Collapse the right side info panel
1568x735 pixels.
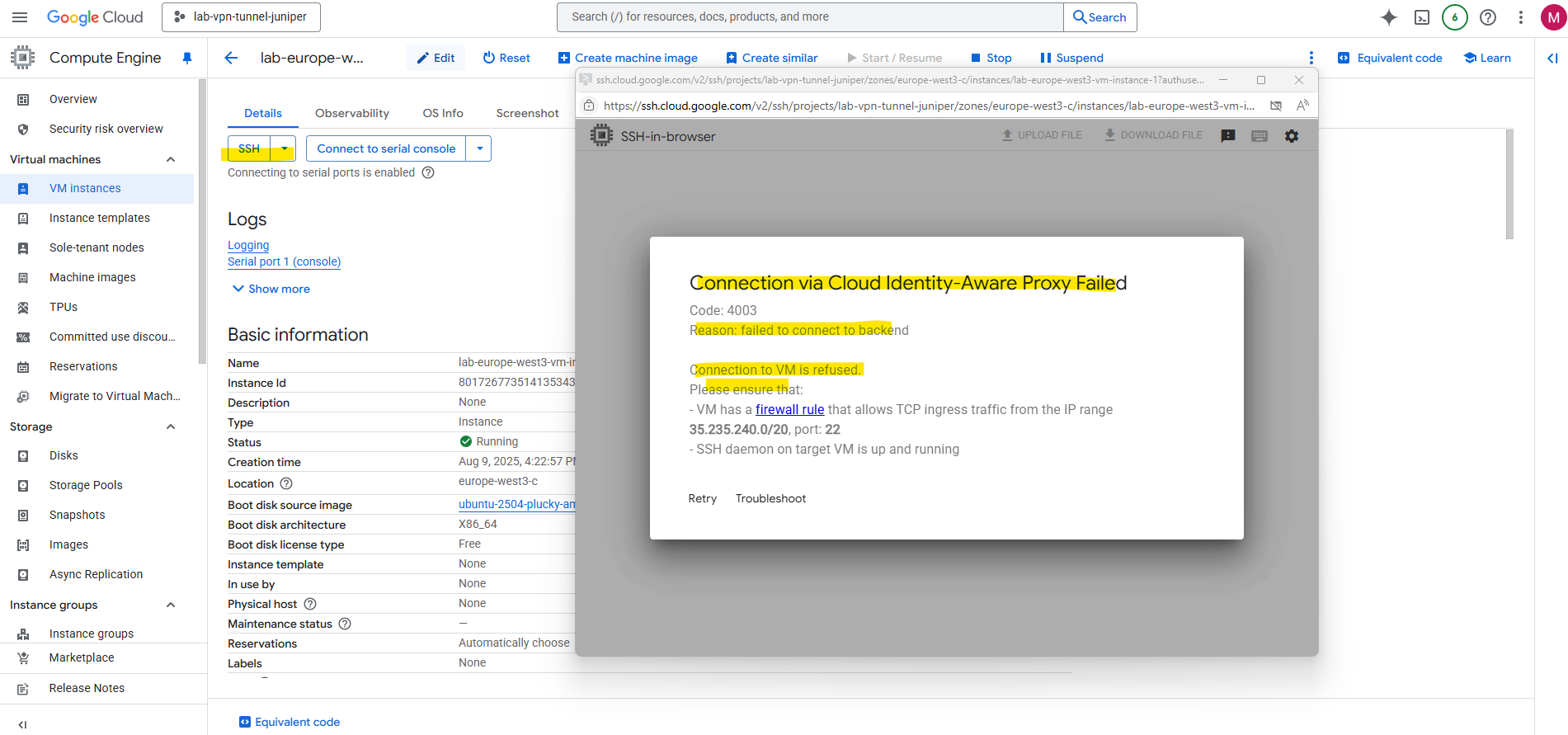click(1552, 58)
